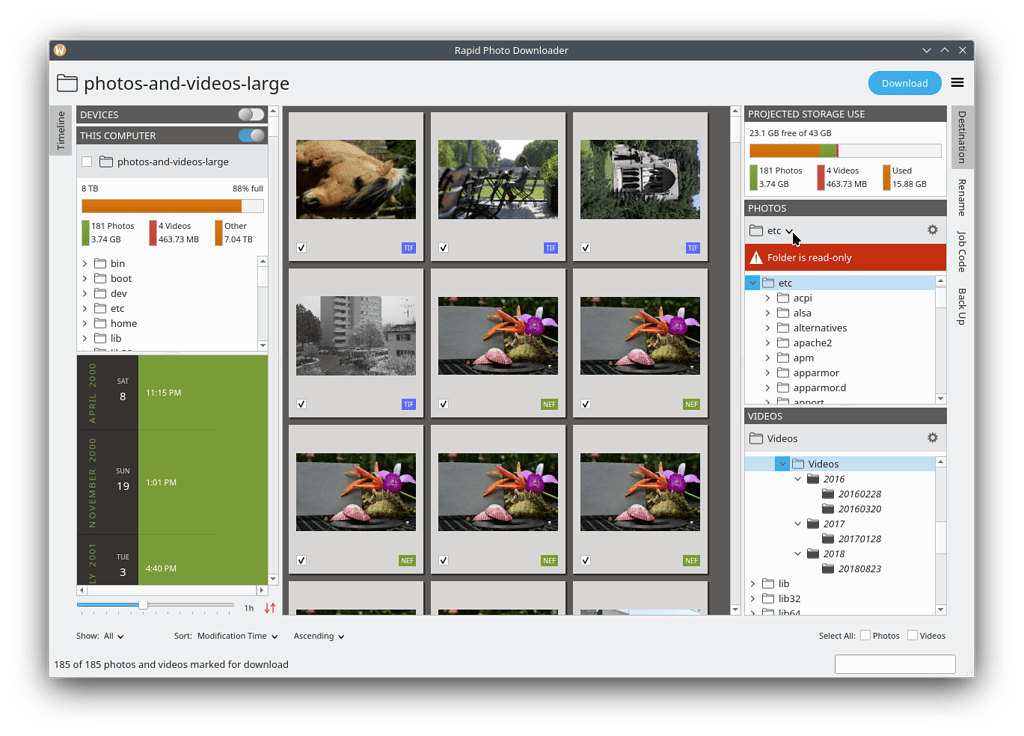
Task: Open the Show: All filter dropdown
Action: 110,636
